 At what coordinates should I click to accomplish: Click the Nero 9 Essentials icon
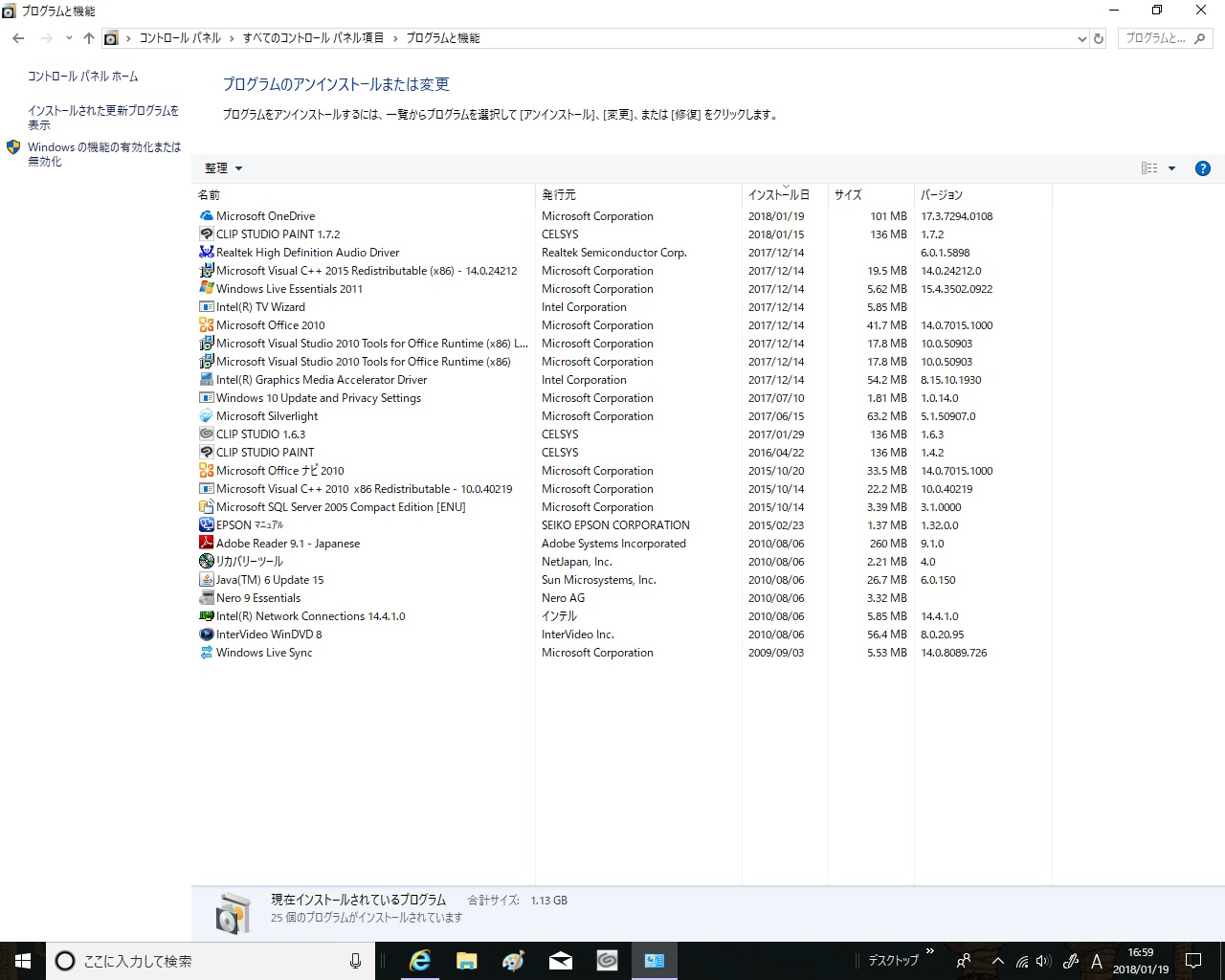[206, 598]
